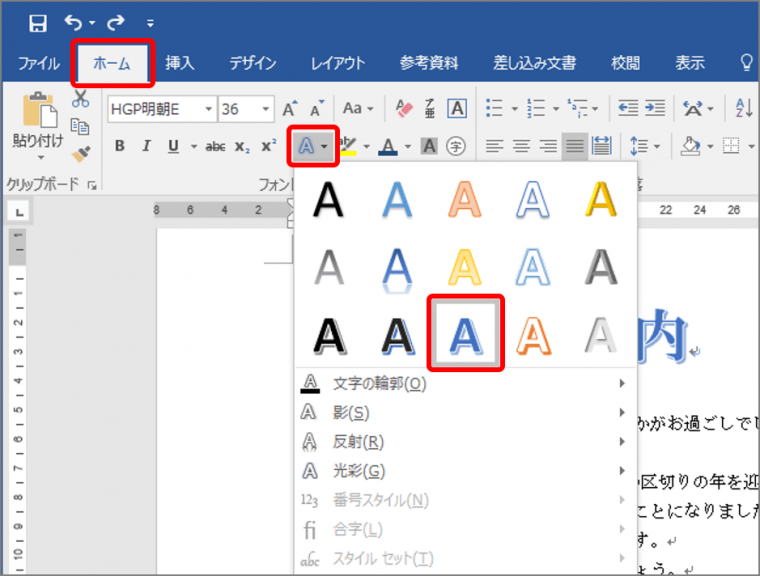Click the 貼り付け paste button

click(x=38, y=126)
